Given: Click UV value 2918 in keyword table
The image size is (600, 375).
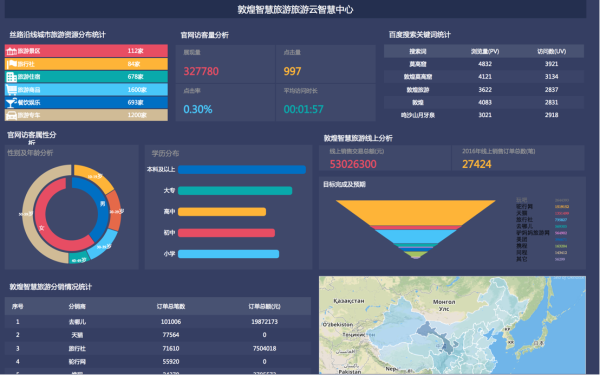Looking at the screenshot, I should pyautogui.click(x=551, y=115).
